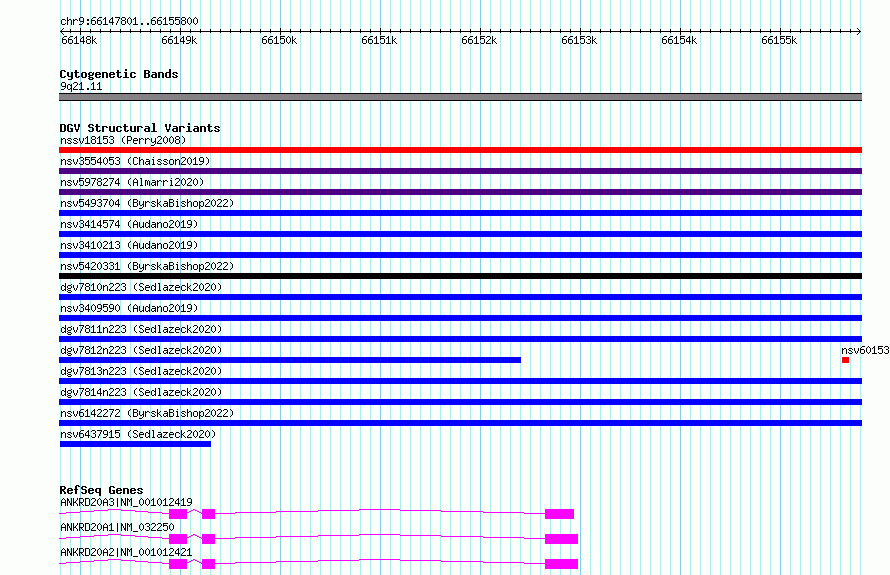The width and height of the screenshot is (890, 575).
Task: Click the dgv7813n223 (Sedlazeck2020) label
Action: pyautogui.click(x=141, y=371)
